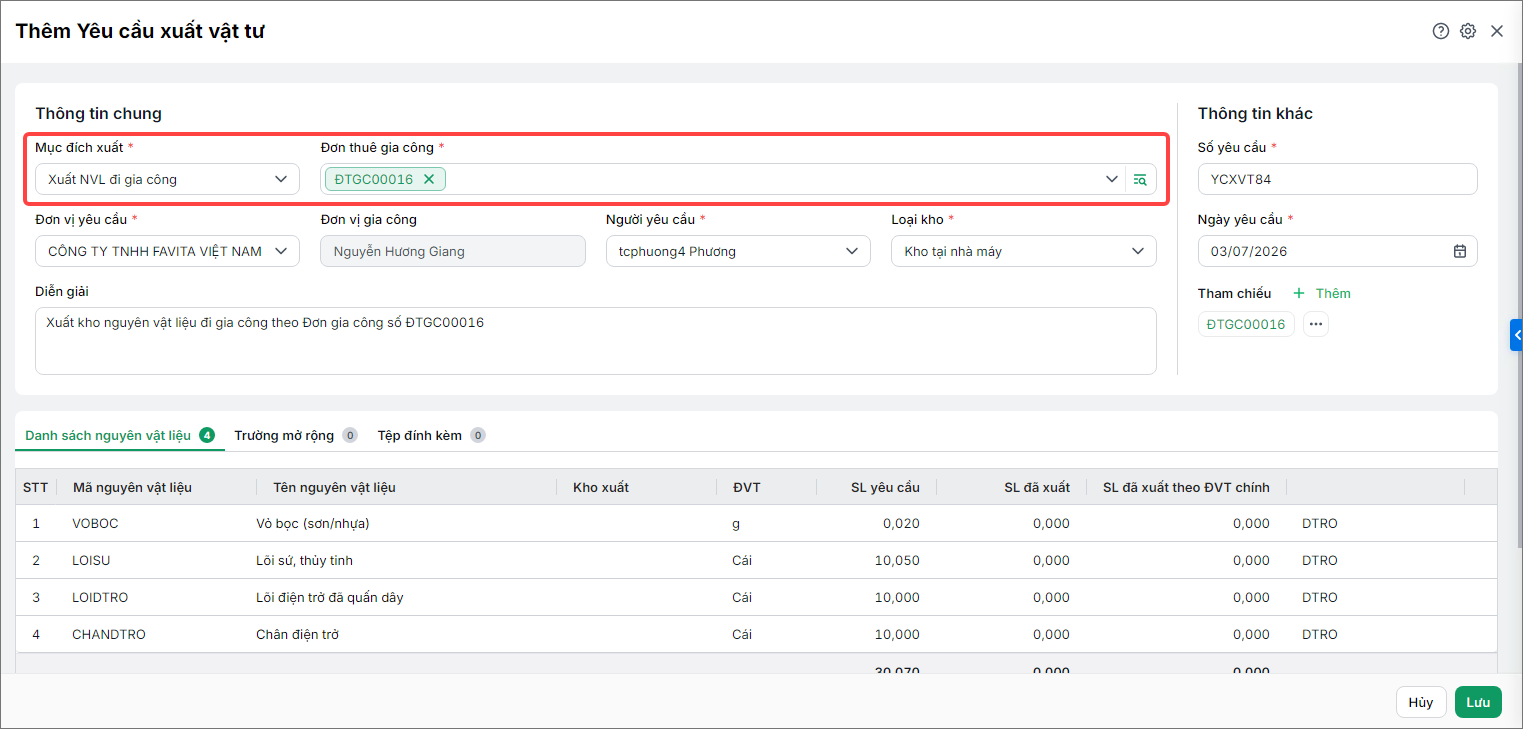Viewport: 1523px width, 729px height.
Task: Click the plus icon beside Thêm
Action: click(1299, 293)
